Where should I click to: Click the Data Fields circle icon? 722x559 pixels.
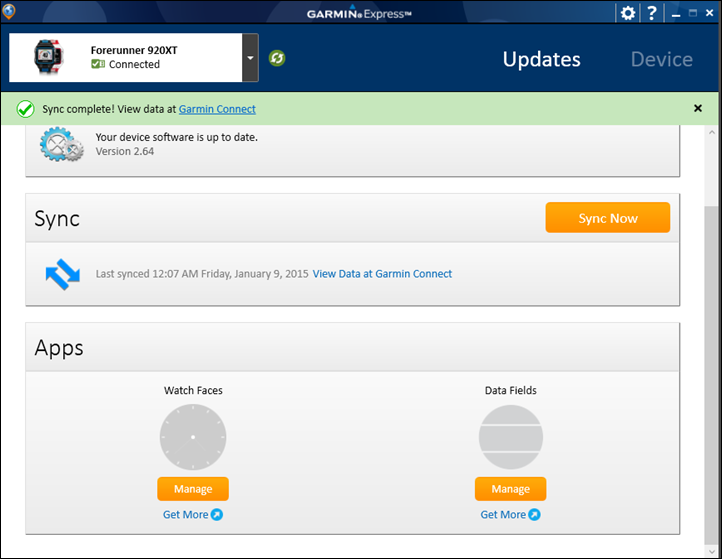[511, 437]
